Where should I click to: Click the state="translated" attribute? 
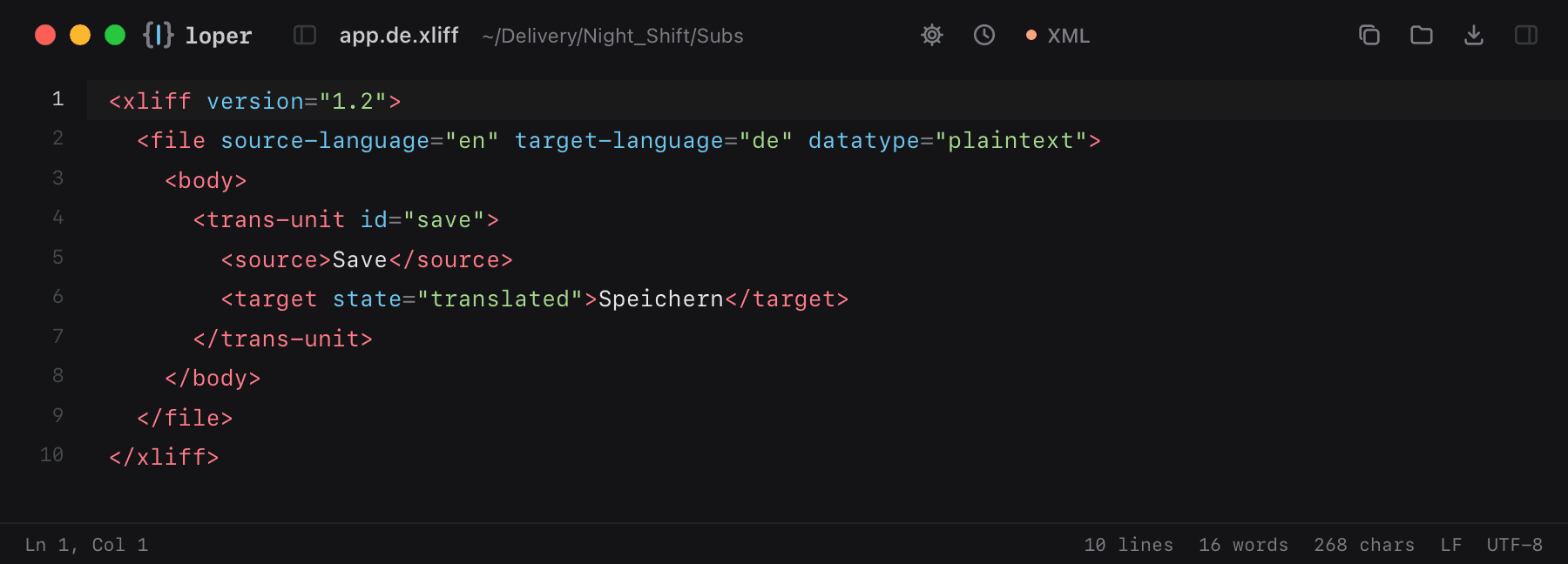click(x=457, y=299)
